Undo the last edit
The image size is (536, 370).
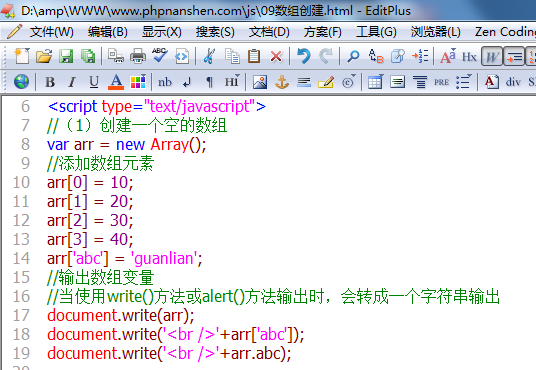(x=304, y=56)
